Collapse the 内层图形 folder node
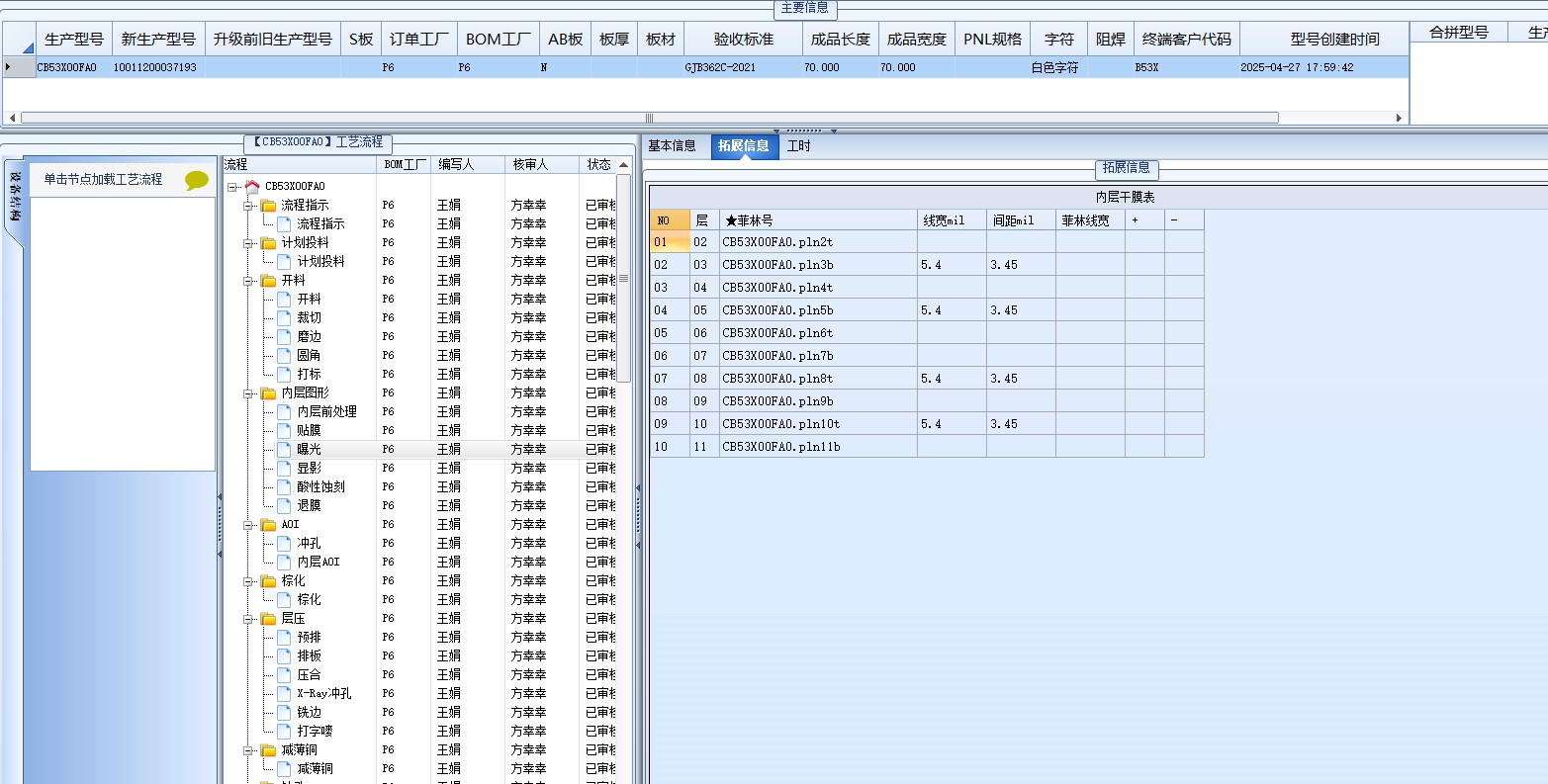The width and height of the screenshot is (1548, 784). 248,392
